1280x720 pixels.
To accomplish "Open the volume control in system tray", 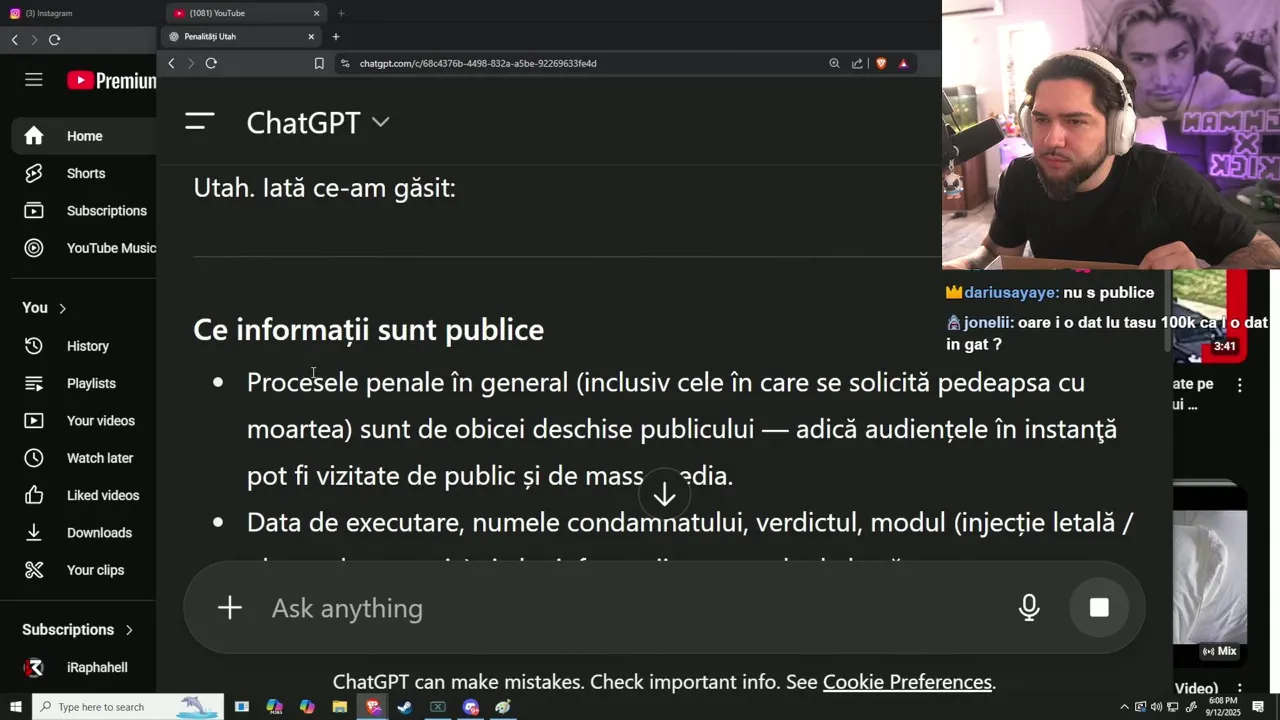I will [x=1157, y=707].
